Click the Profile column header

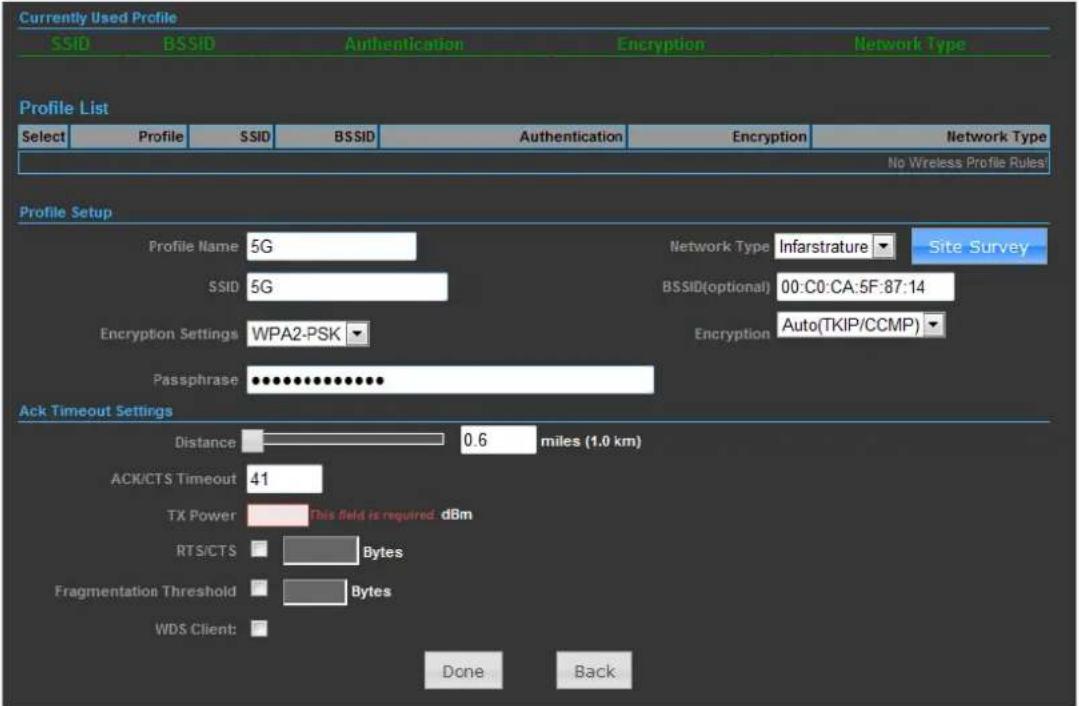pos(129,136)
